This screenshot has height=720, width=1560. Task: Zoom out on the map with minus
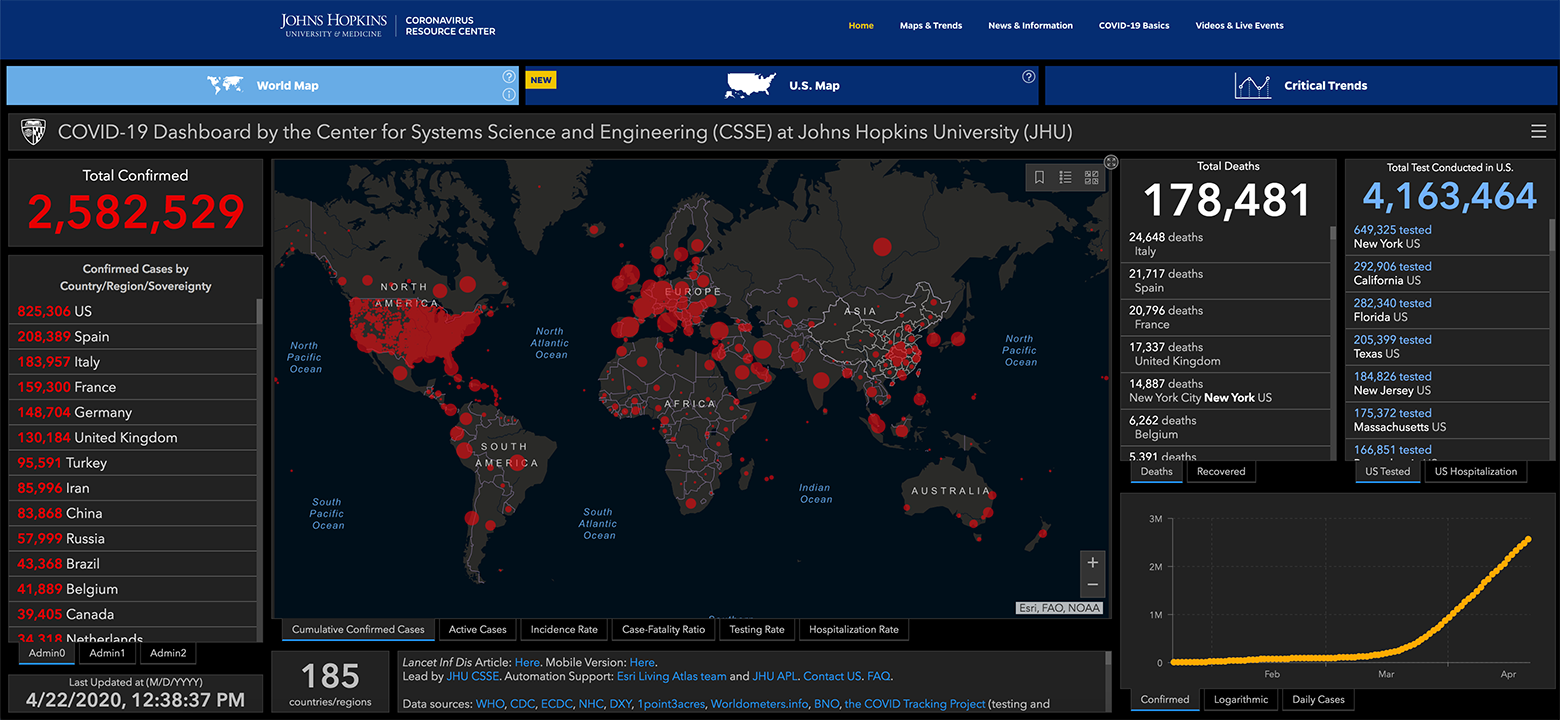tap(1093, 585)
